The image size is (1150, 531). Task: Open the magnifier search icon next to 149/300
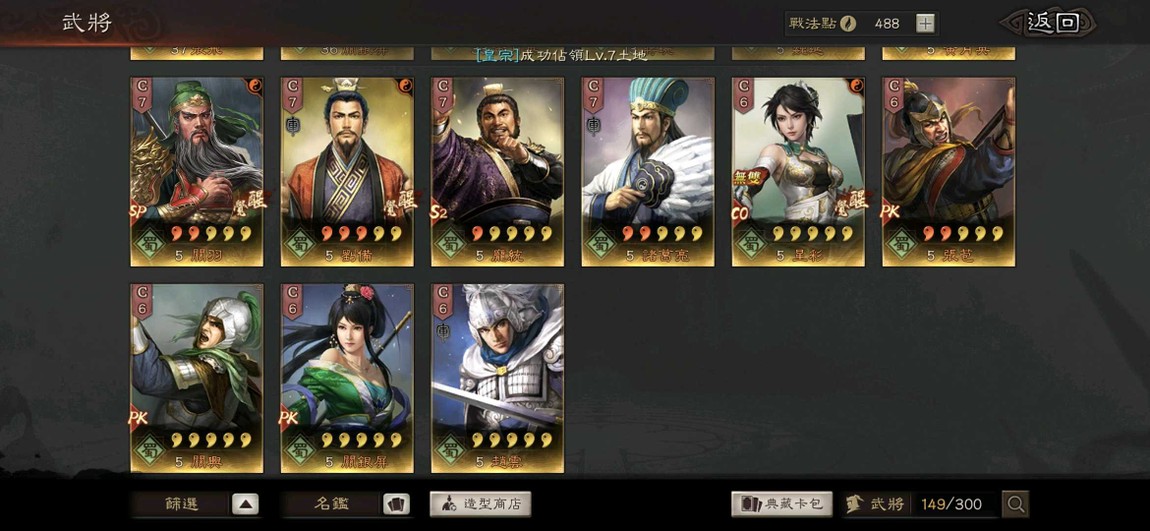pyautogui.click(x=1016, y=504)
